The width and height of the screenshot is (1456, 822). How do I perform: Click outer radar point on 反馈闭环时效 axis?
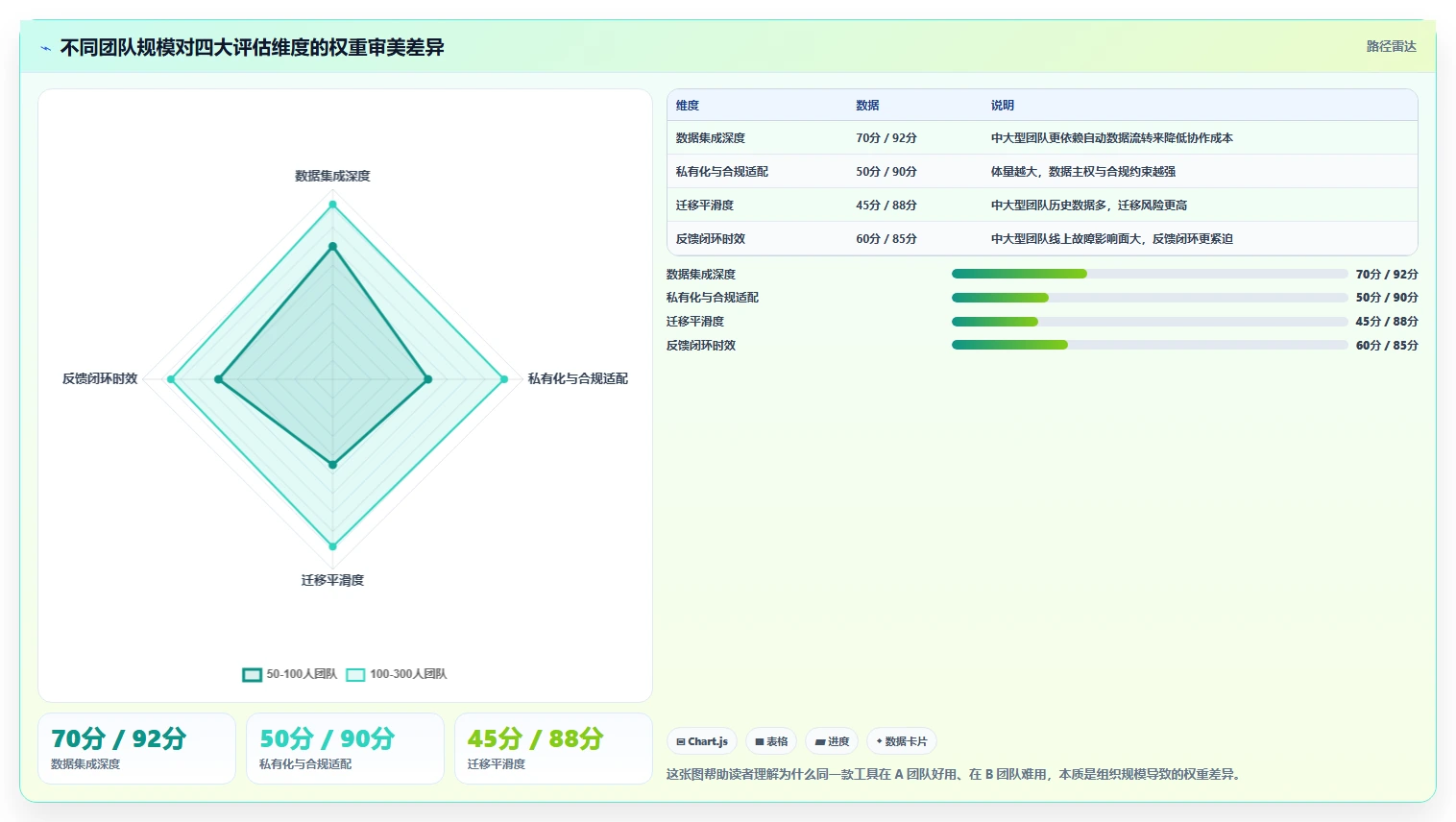[172, 379]
